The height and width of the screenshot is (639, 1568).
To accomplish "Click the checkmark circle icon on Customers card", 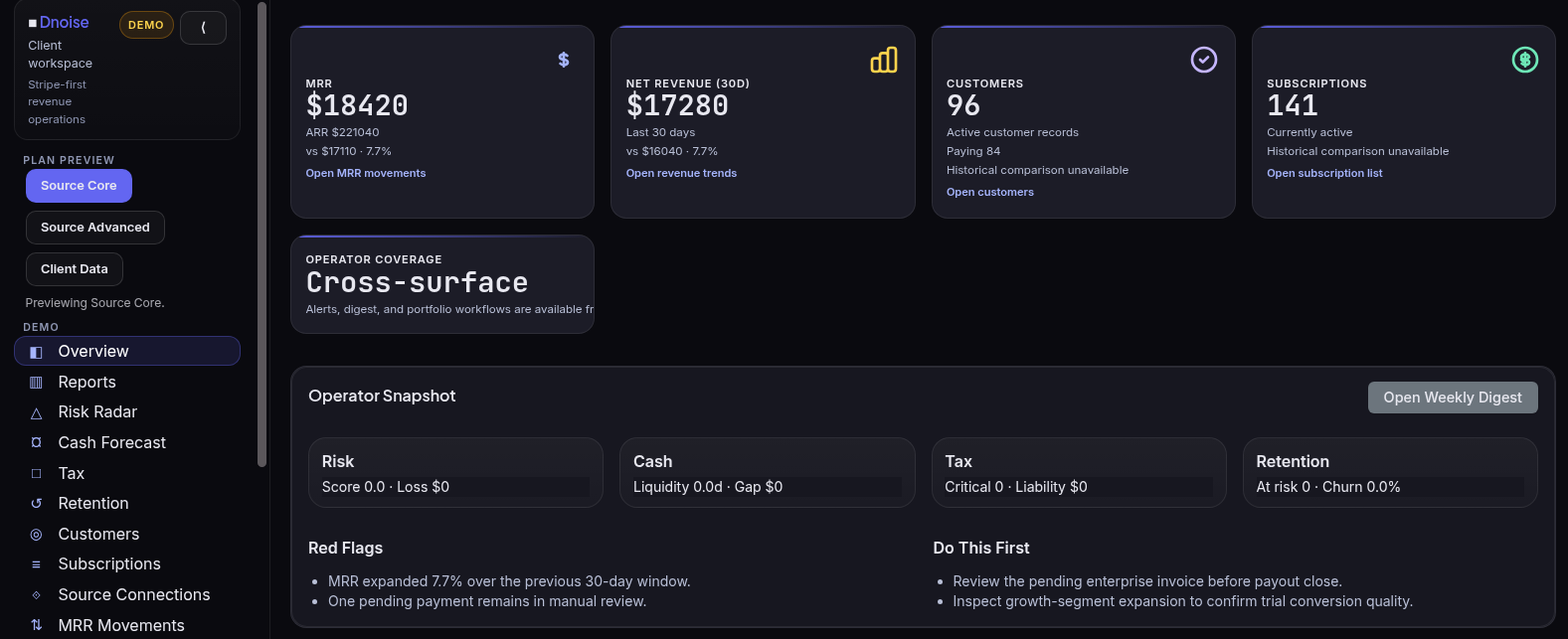I will [x=1204, y=60].
